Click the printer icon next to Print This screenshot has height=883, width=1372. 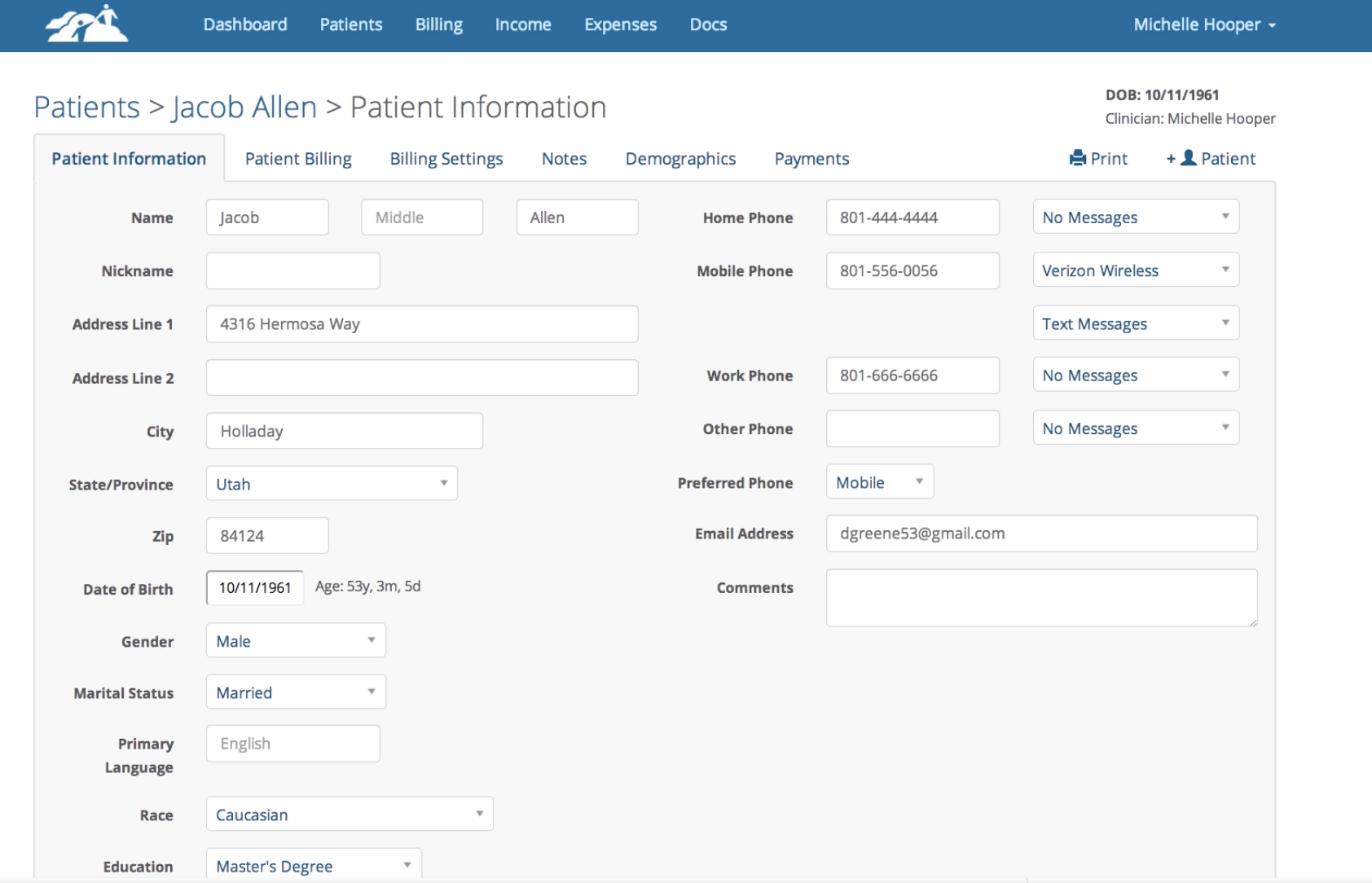pos(1077,158)
